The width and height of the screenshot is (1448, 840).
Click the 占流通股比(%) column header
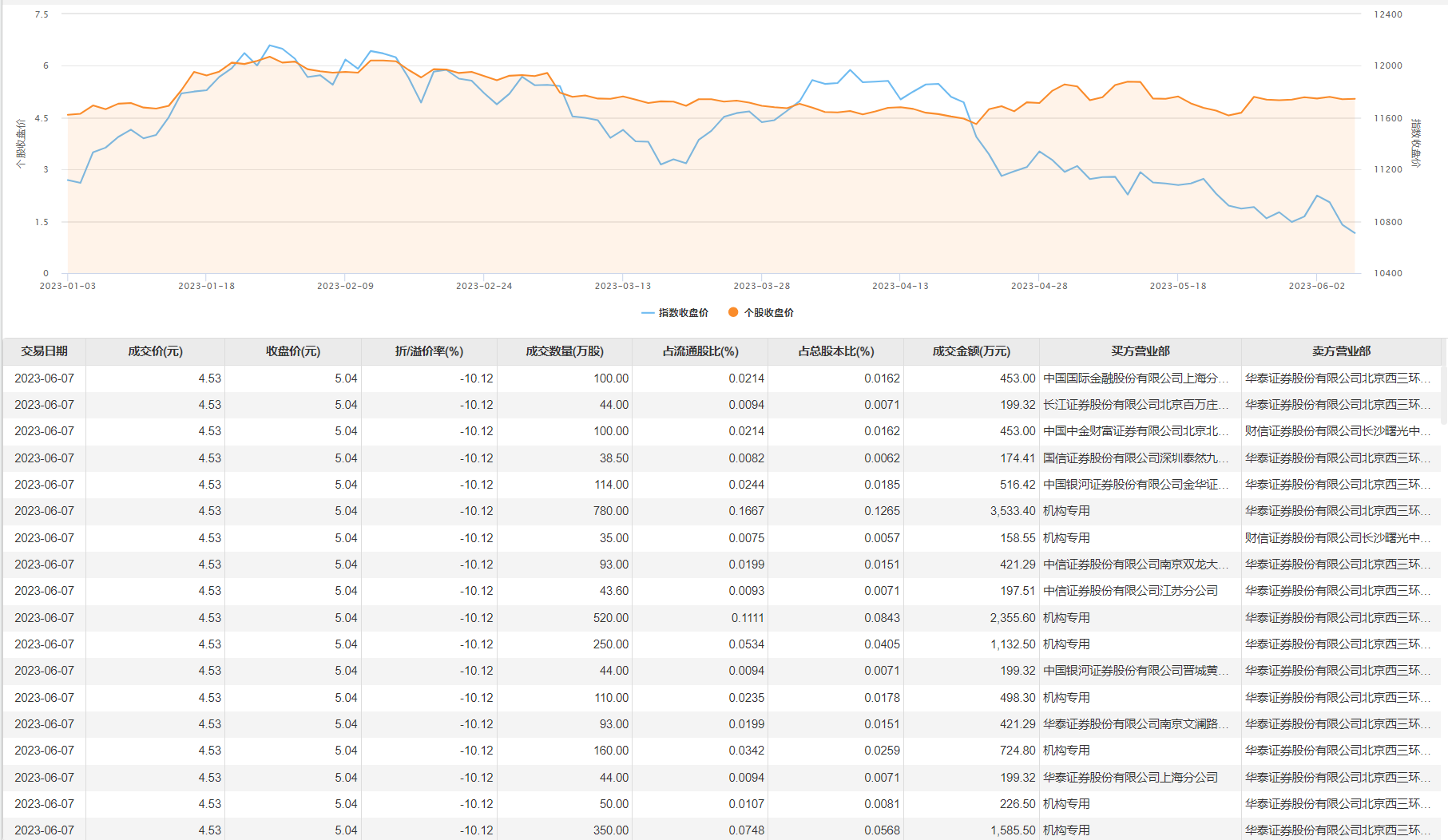[700, 351]
